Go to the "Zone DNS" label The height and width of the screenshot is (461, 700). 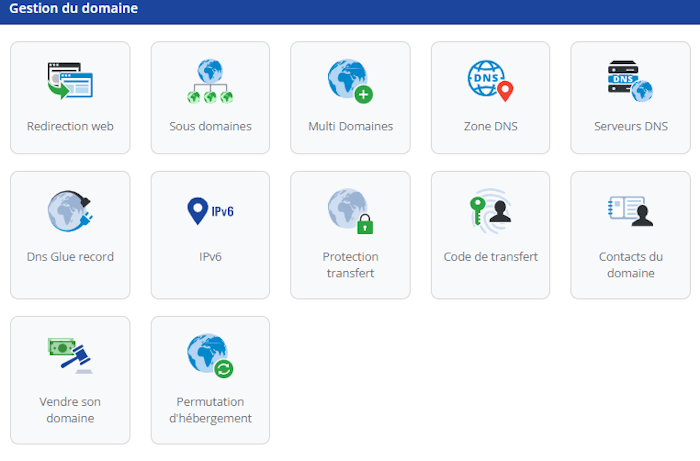491,126
